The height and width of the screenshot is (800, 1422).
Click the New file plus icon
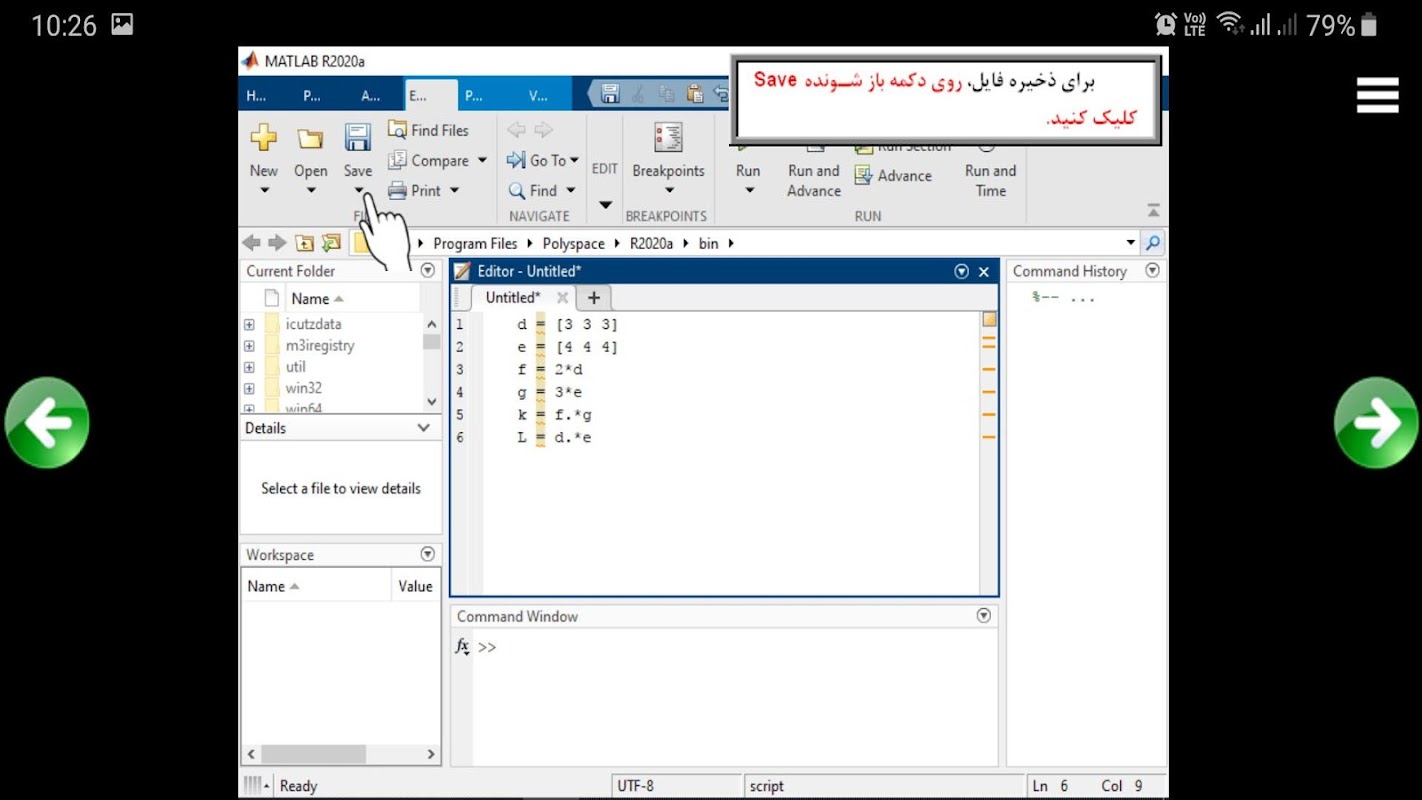click(263, 137)
